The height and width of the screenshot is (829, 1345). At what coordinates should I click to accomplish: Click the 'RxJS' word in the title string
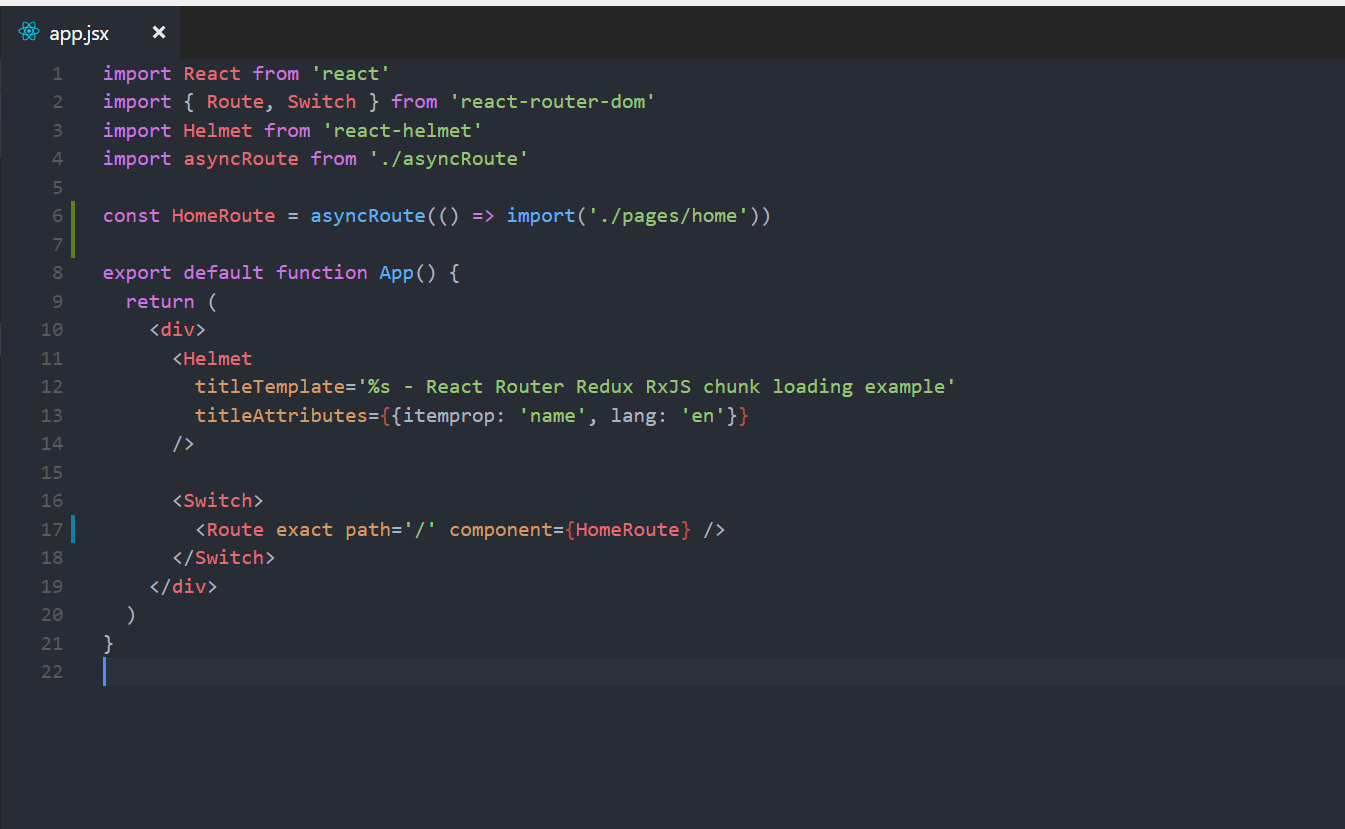pyautogui.click(x=667, y=387)
